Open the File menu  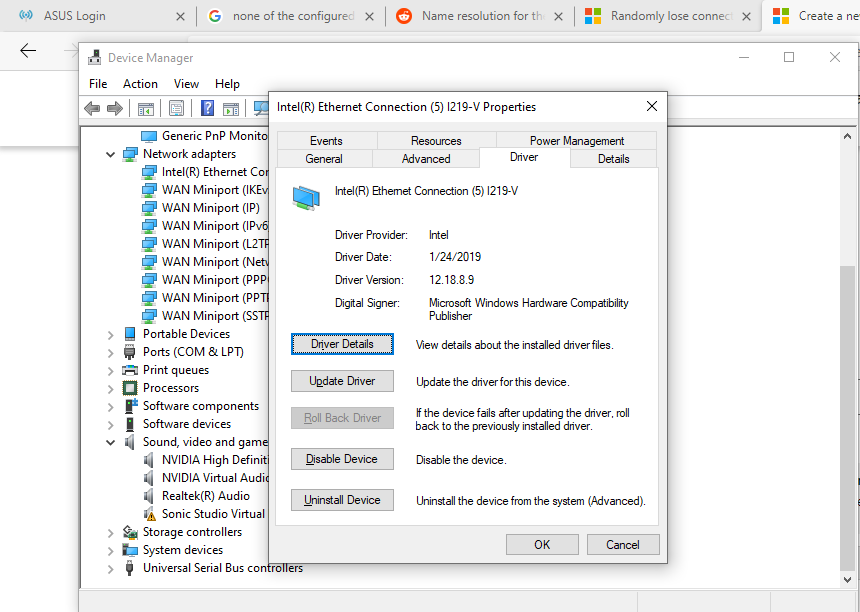click(x=98, y=84)
